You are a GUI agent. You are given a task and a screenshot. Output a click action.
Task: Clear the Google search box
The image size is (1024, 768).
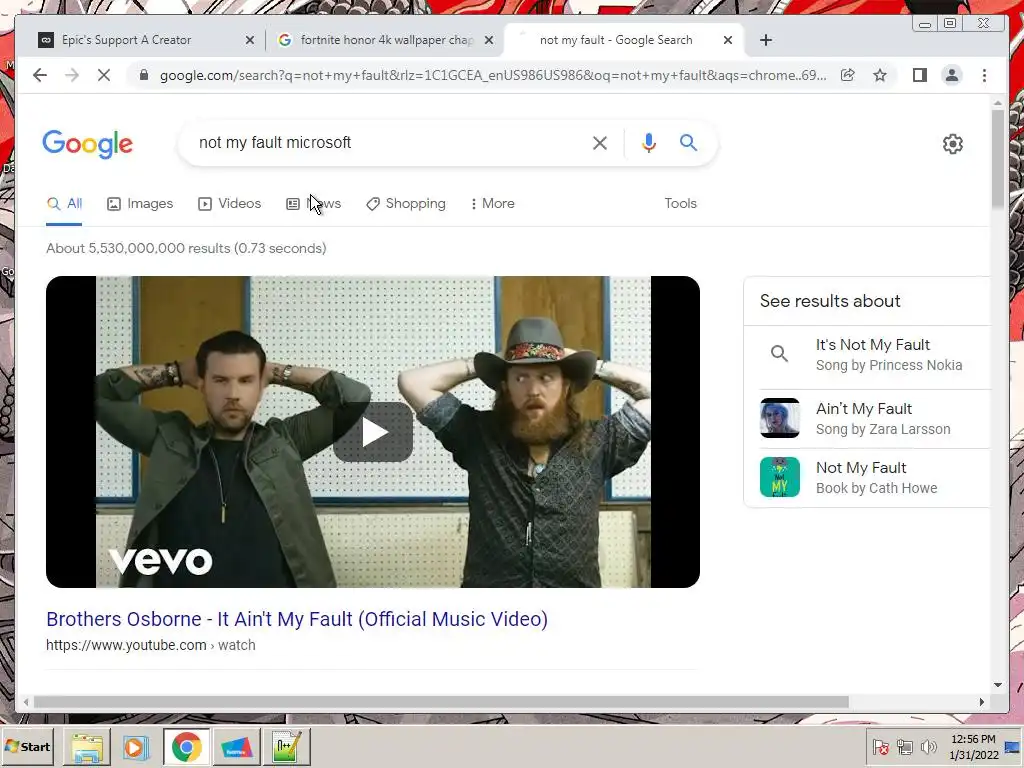click(x=600, y=143)
